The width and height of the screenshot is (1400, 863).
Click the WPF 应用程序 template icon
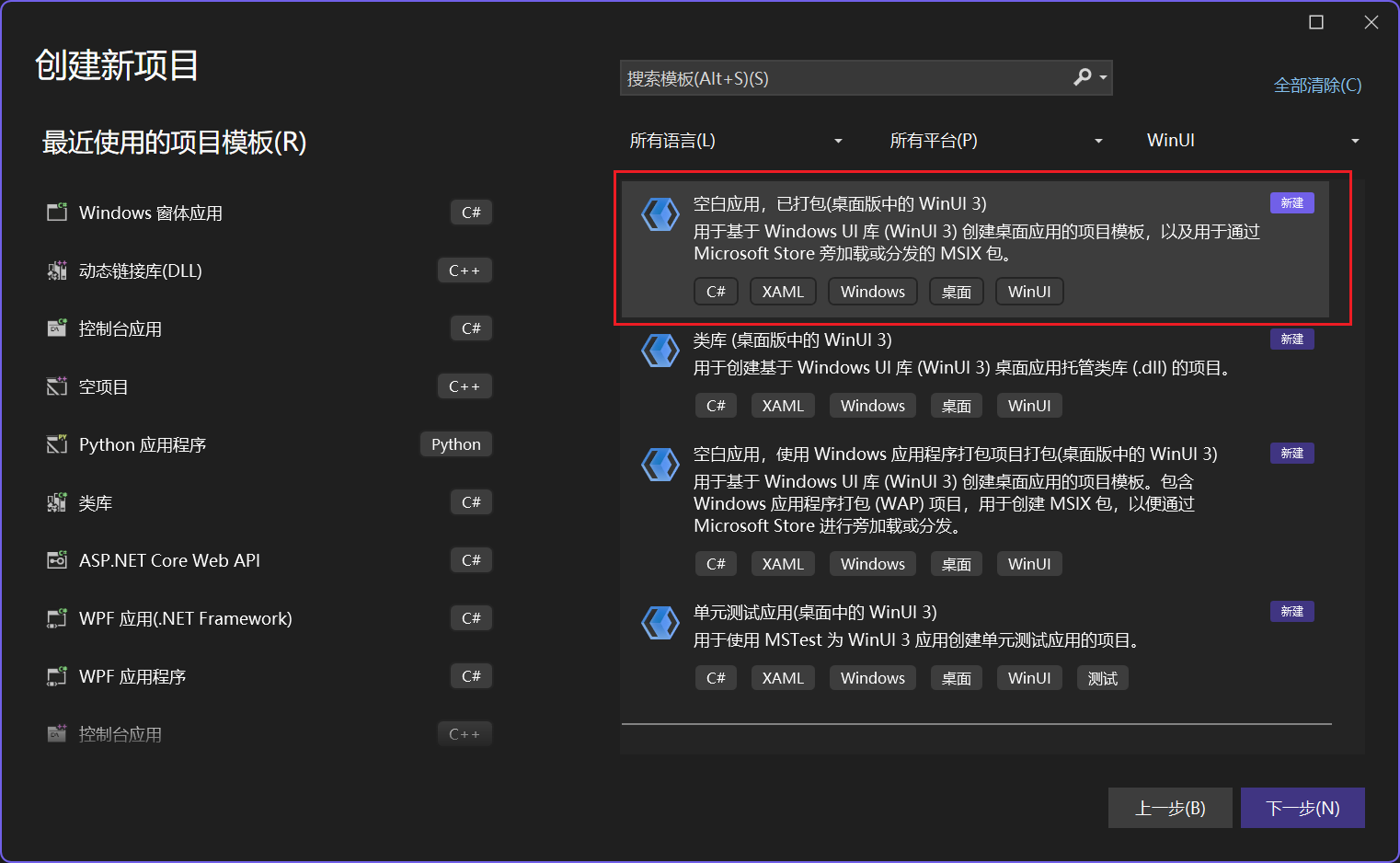click(57, 676)
